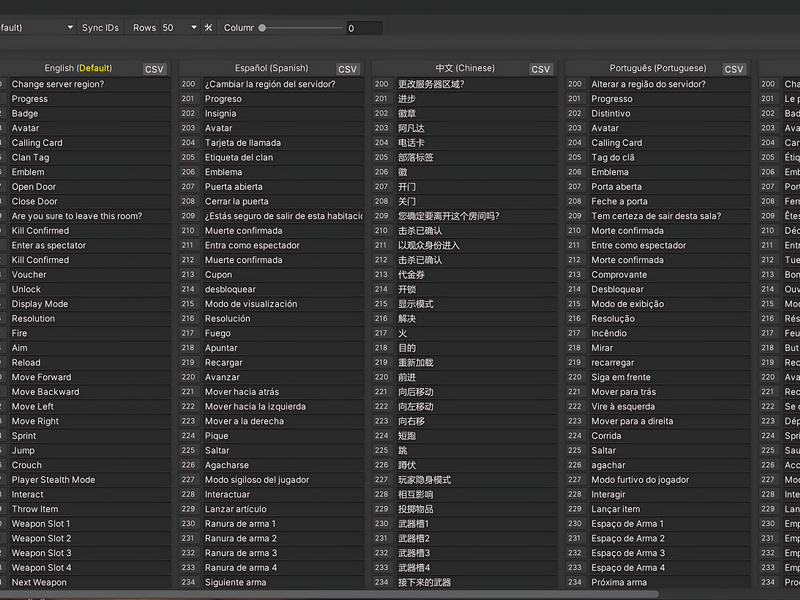Click the English 'Reload' cell

(x=90, y=363)
